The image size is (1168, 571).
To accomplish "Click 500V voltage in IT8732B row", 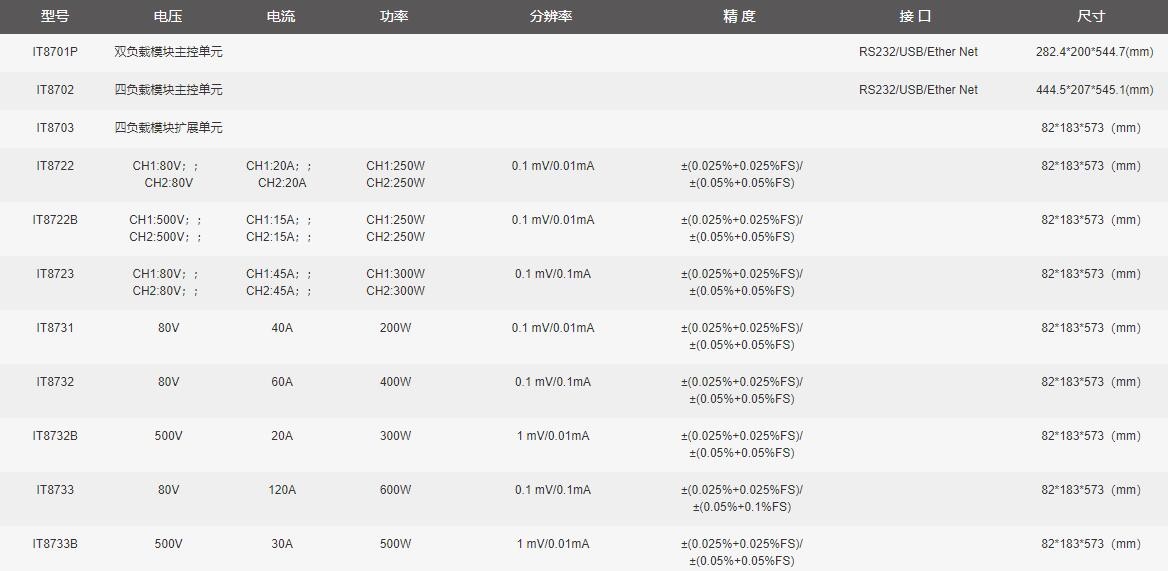I will (x=168, y=436).
